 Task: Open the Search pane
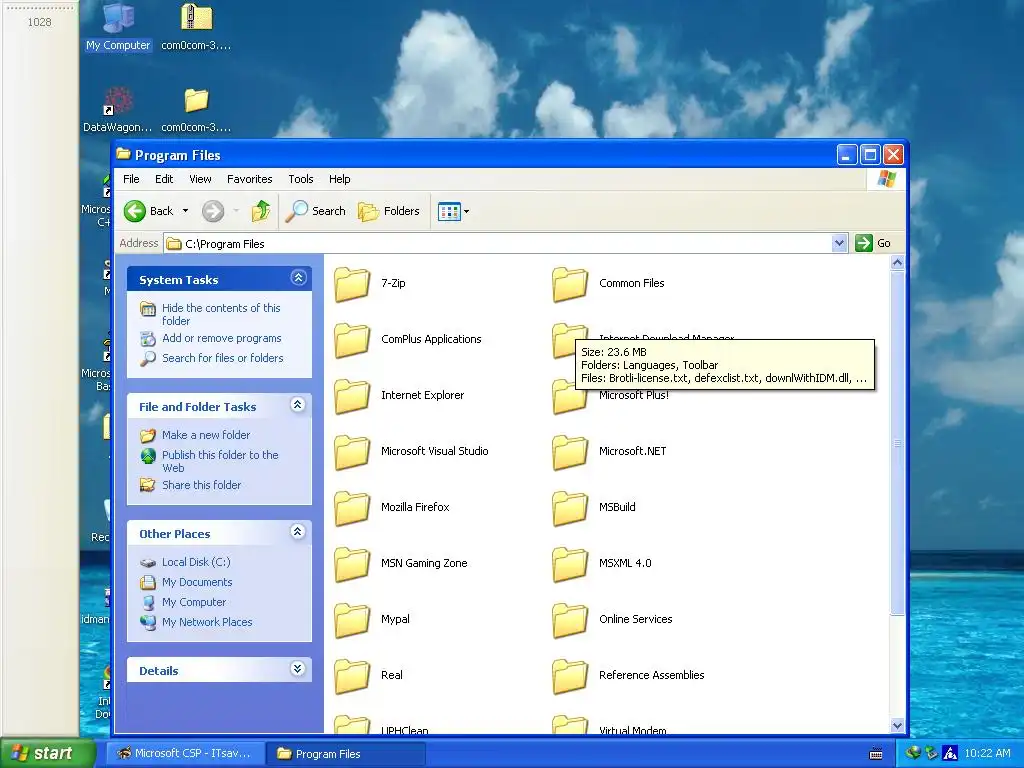click(x=315, y=211)
